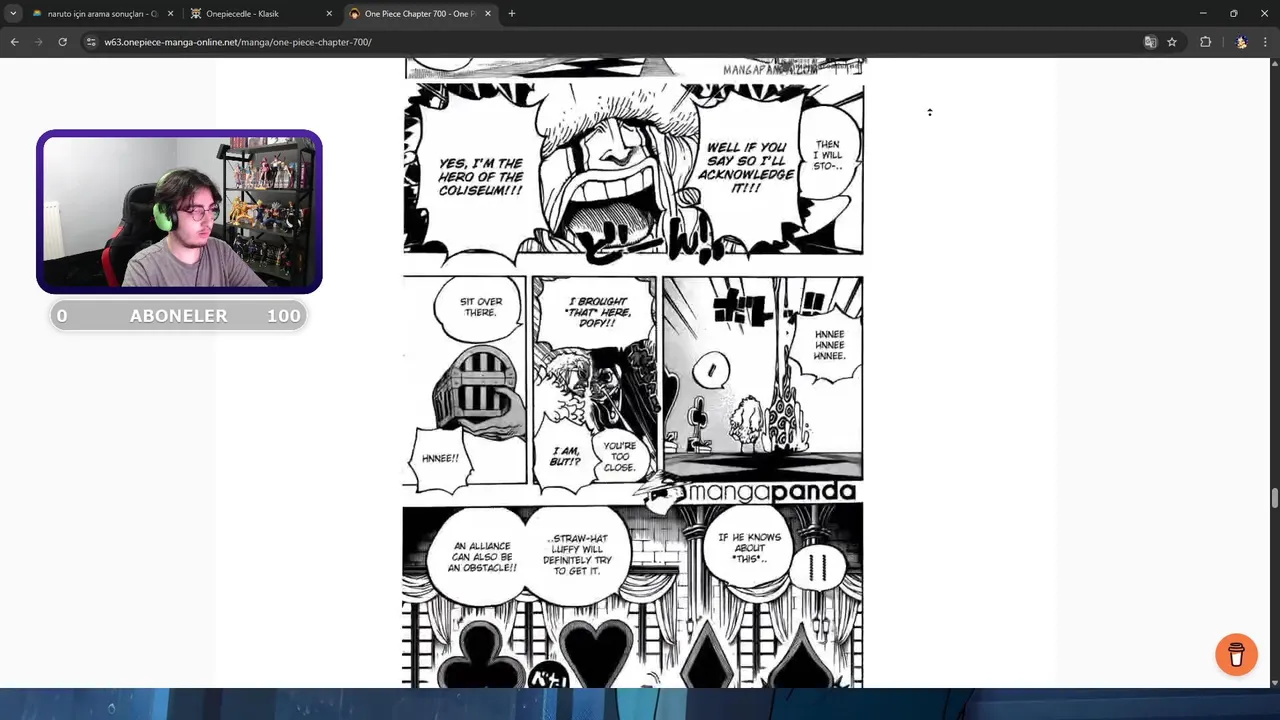Screen dimensions: 1280x720
Task: Click the vertical scrollbar thumb
Action: pyautogui.click(x=1274, y=498)
